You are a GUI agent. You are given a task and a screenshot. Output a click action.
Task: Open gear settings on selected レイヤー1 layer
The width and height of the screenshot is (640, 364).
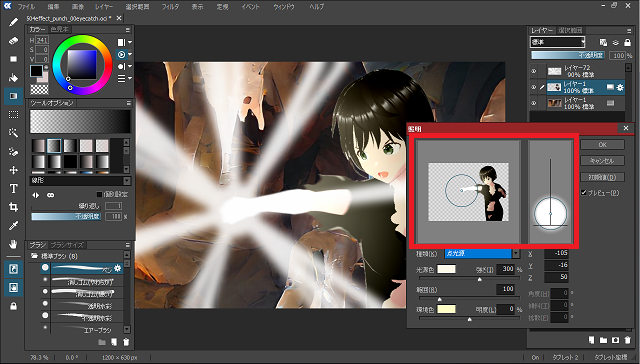tap(620, 87)
